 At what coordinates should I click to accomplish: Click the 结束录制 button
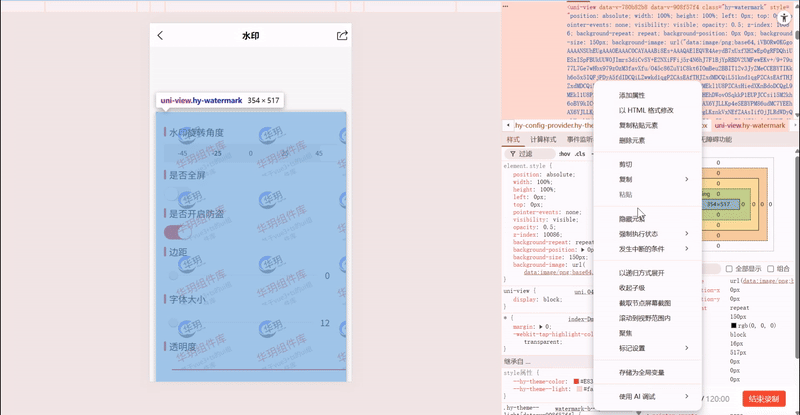pyautogui.click(x=764, y=399)
